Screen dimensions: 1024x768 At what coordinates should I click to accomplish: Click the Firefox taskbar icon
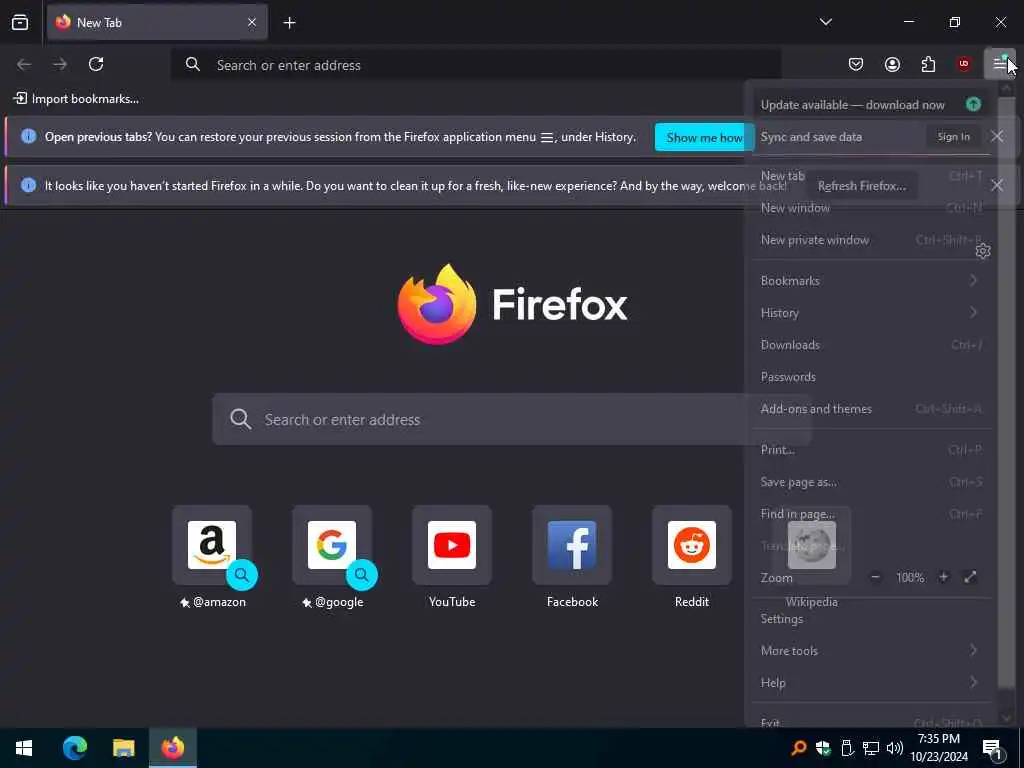pos(173,748)
